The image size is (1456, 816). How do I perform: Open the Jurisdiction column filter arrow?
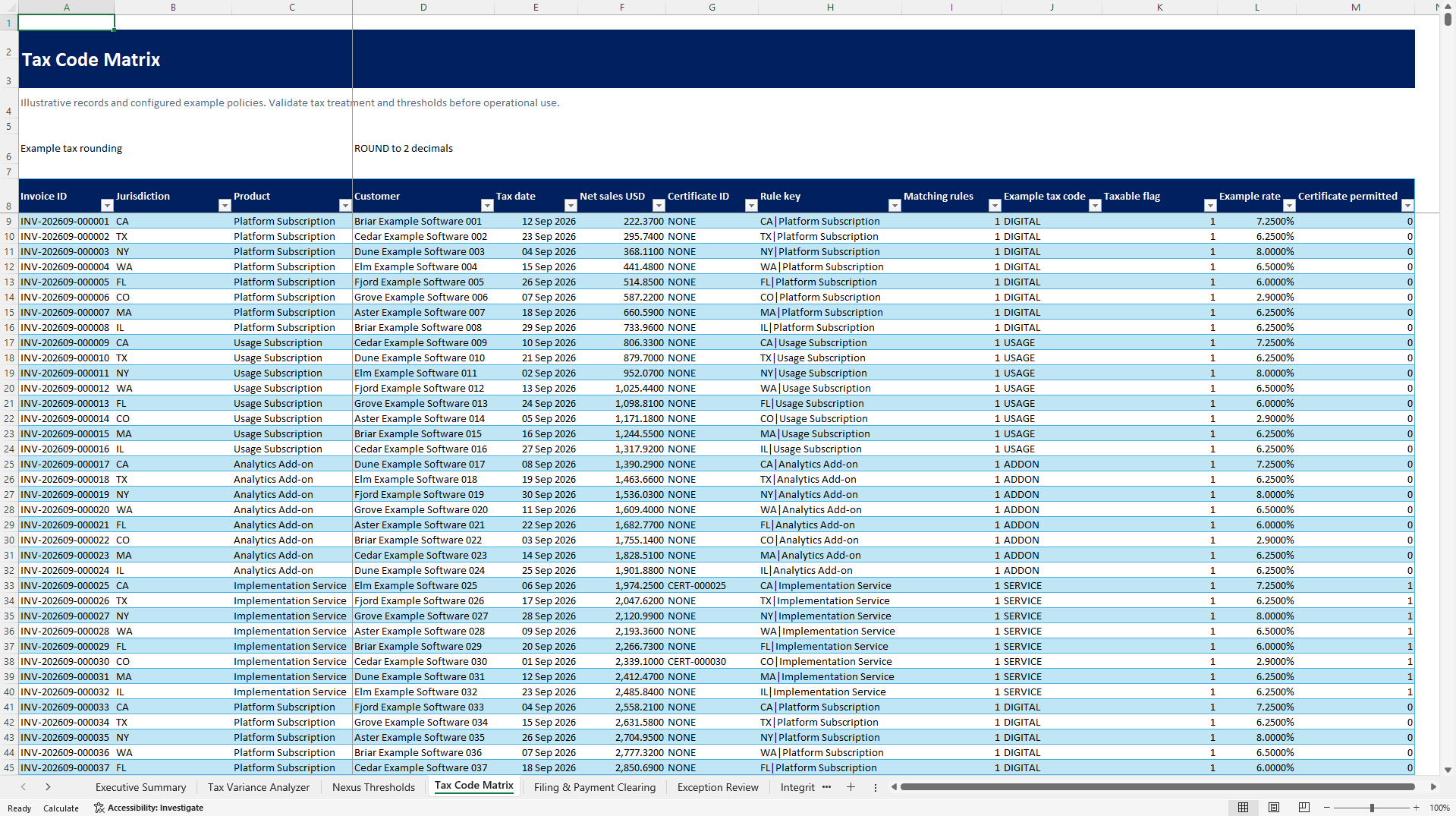[225, 206]
